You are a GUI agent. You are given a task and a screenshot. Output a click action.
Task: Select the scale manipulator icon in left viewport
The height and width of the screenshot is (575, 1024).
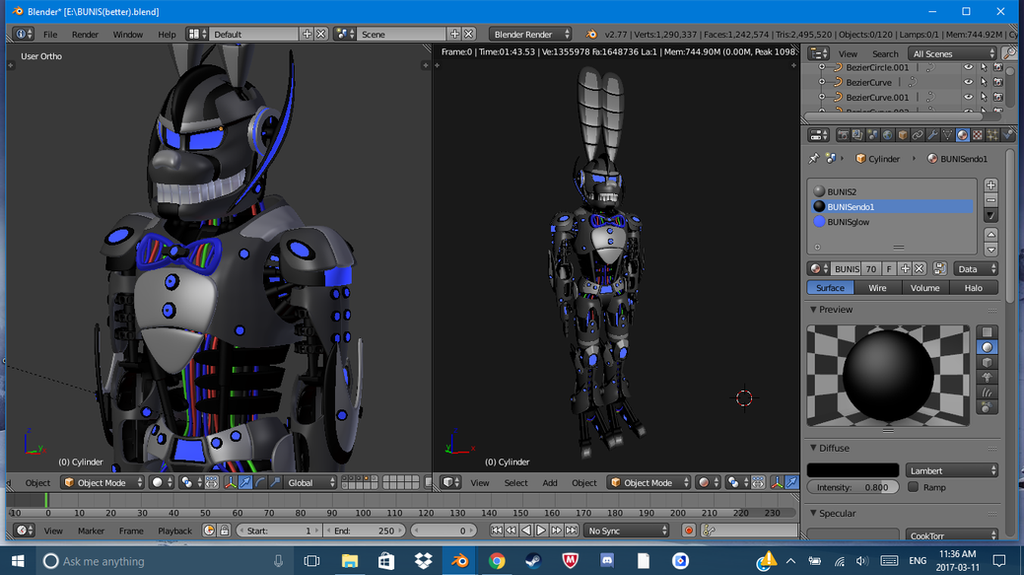point(276,482)
